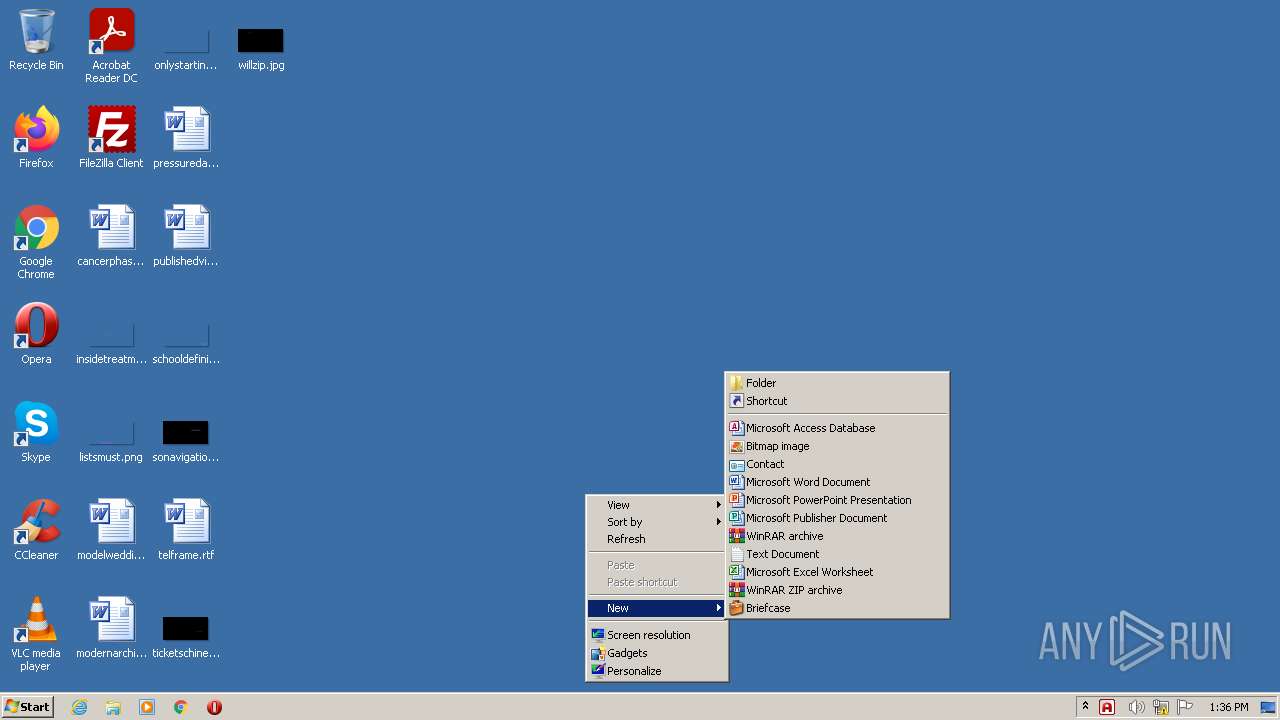This screenshot has height=720, width=1280.
Task: Select the cancerphas... Word document
Action: [111, 236]
